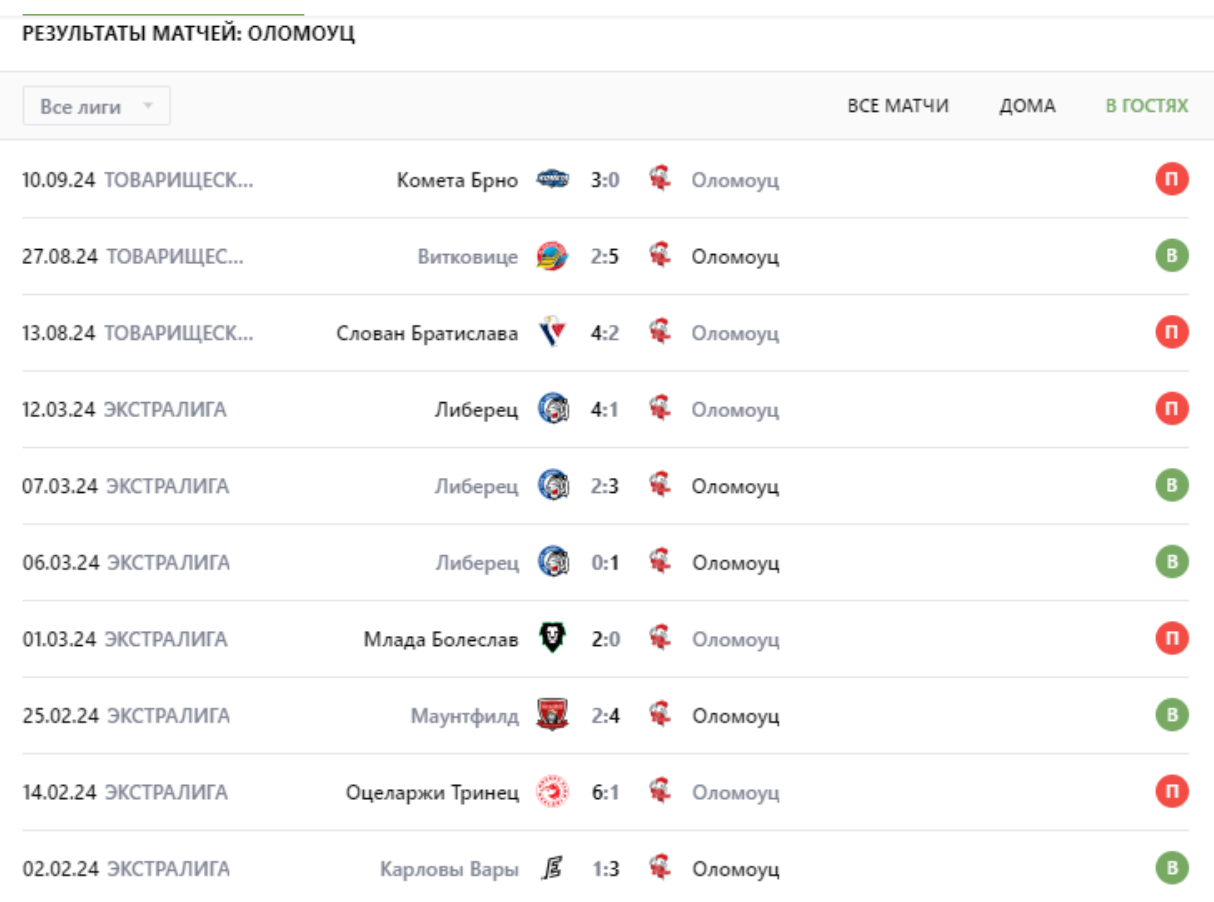1214x902 pixels.
Task: Click the Vitkovice team logo
Action: click(x=553, y=257)
